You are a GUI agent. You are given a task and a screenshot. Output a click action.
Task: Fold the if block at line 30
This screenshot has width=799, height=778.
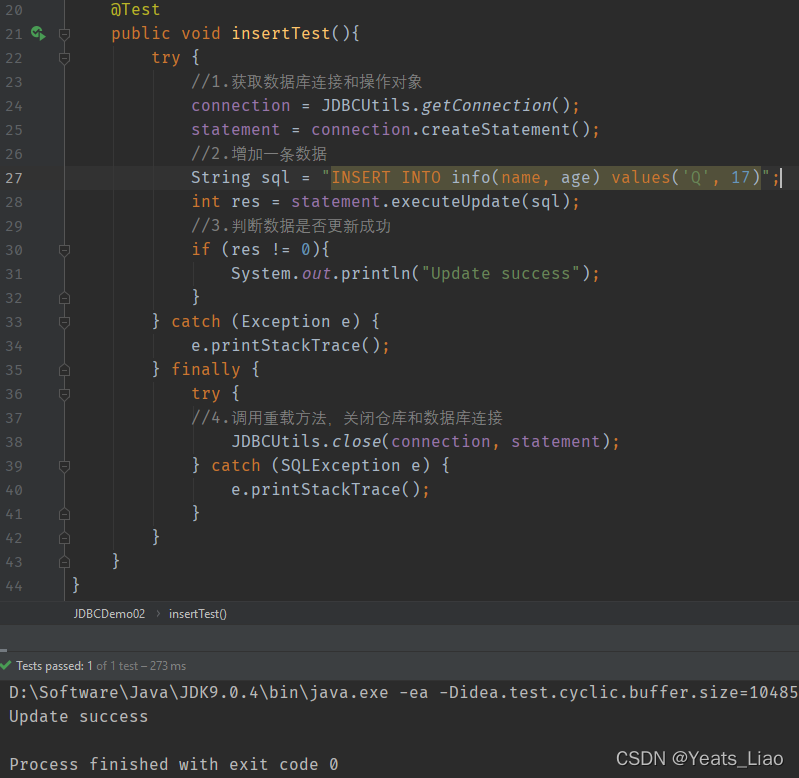click(64, 250)
